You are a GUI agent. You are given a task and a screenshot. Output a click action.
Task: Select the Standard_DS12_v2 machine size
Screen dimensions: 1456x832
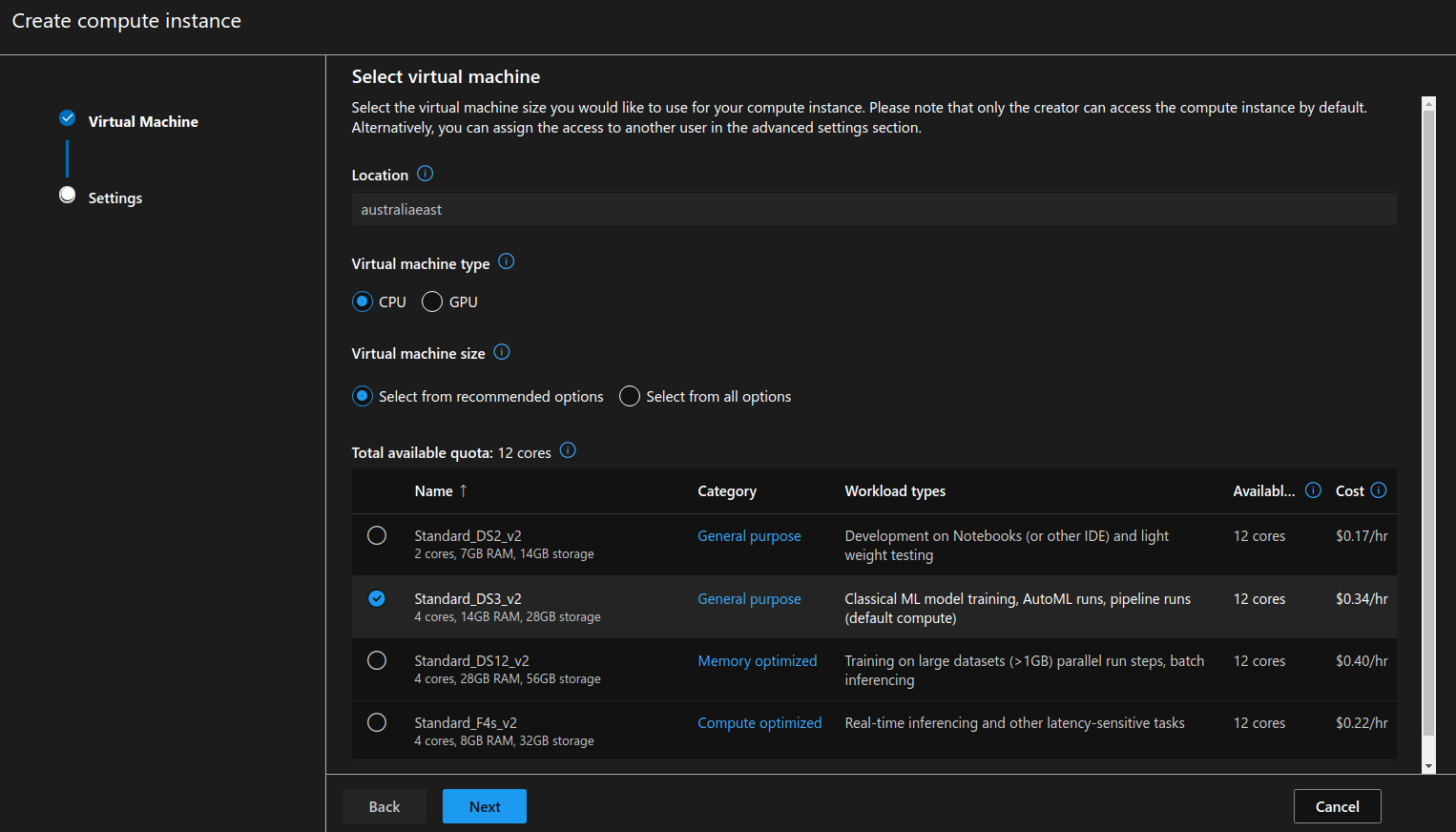[377, 660]
